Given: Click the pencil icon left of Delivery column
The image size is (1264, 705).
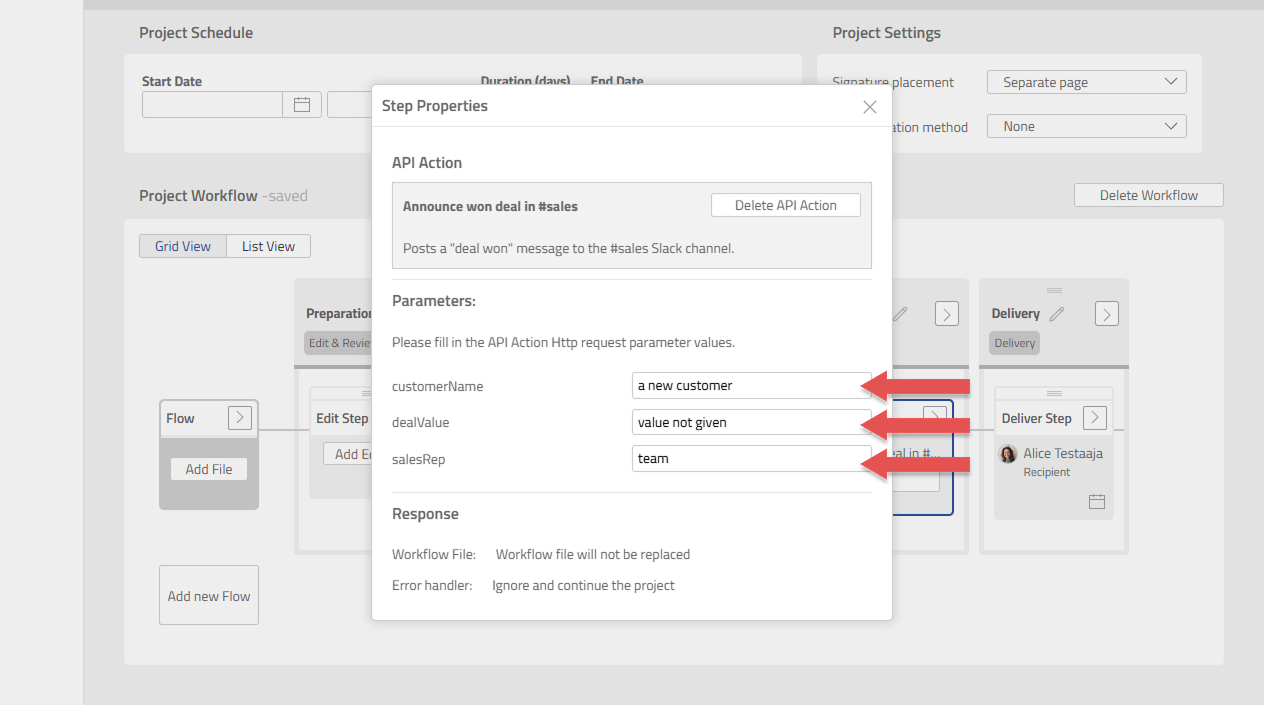Looking at the screenshot, I should [x=900, y=314].
